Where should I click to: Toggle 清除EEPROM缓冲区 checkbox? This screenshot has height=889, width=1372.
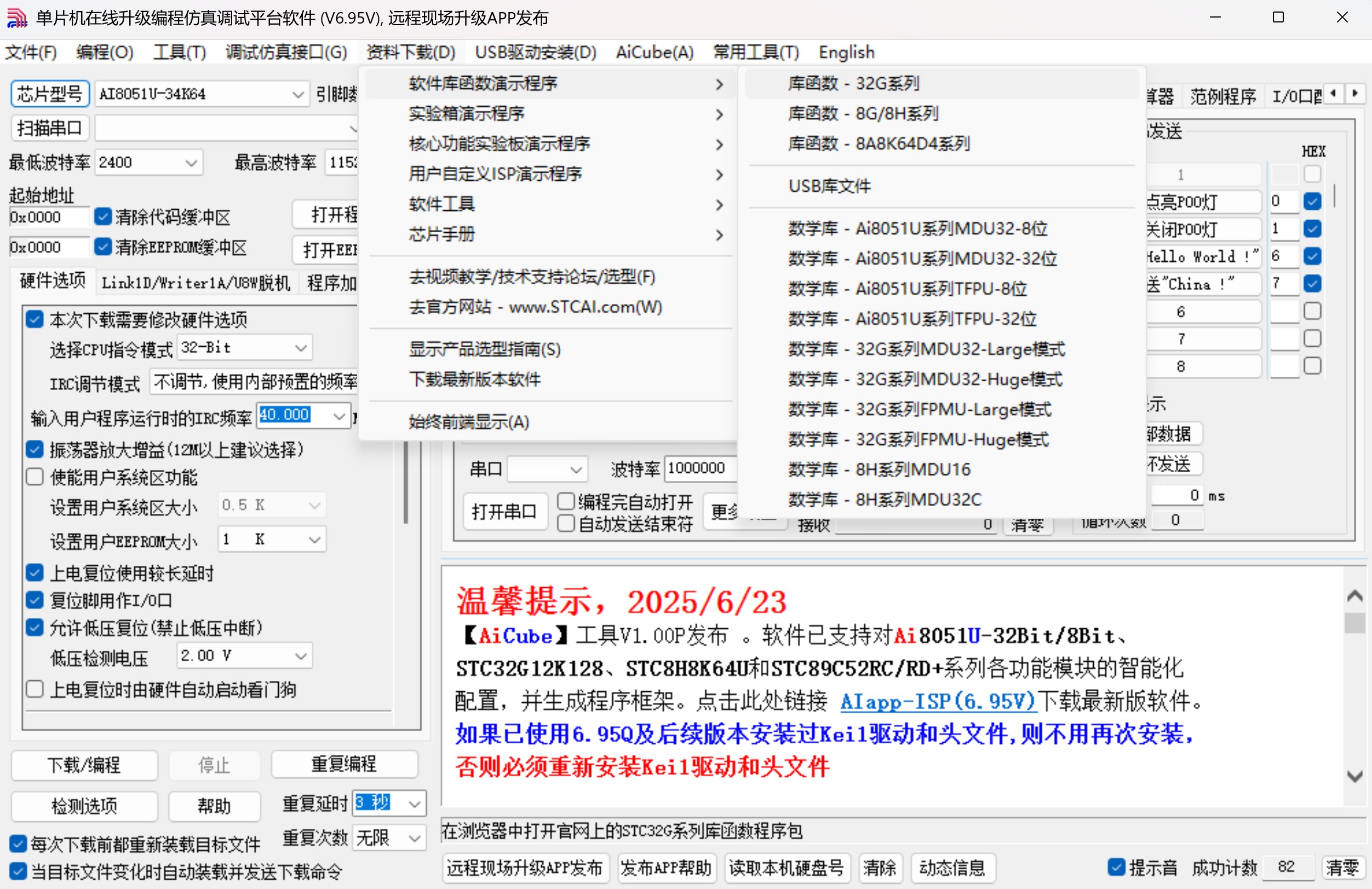102,246
